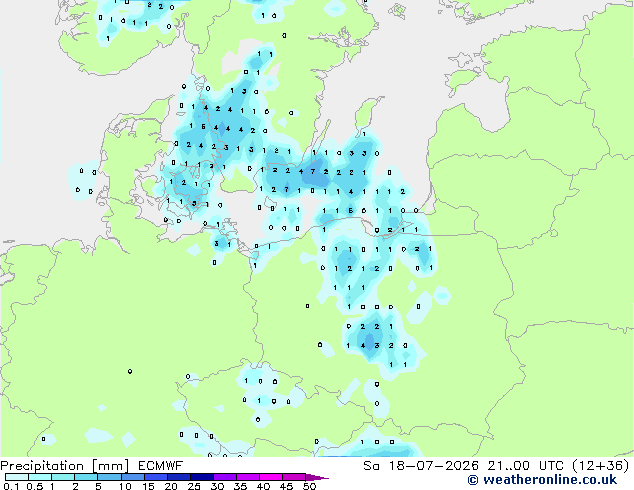The height and width of the screenshot is (490, 634).
Task: Click the legend value '20'
Action: click(x=171, y=486)
